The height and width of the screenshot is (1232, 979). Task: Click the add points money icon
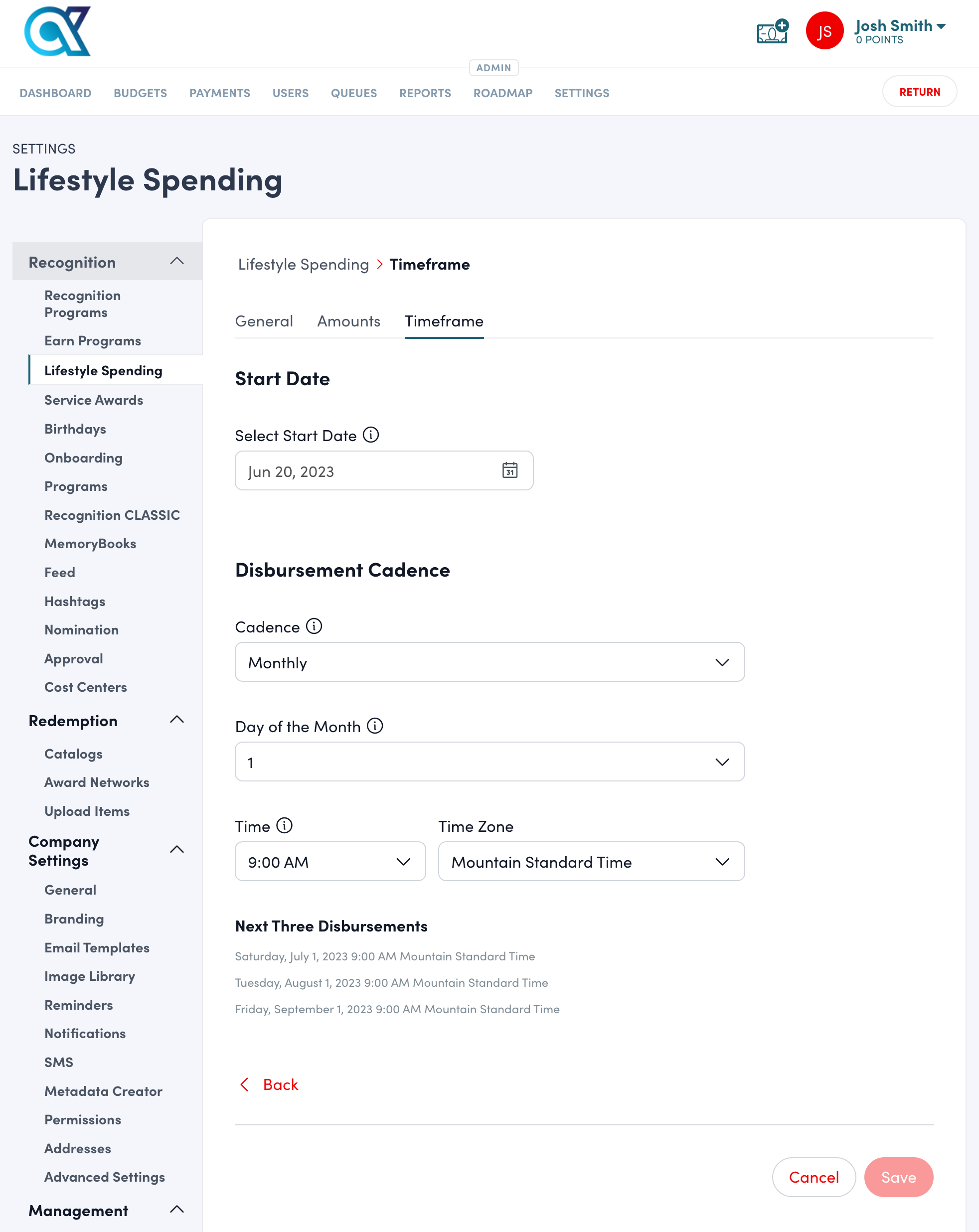pos(772,32)
